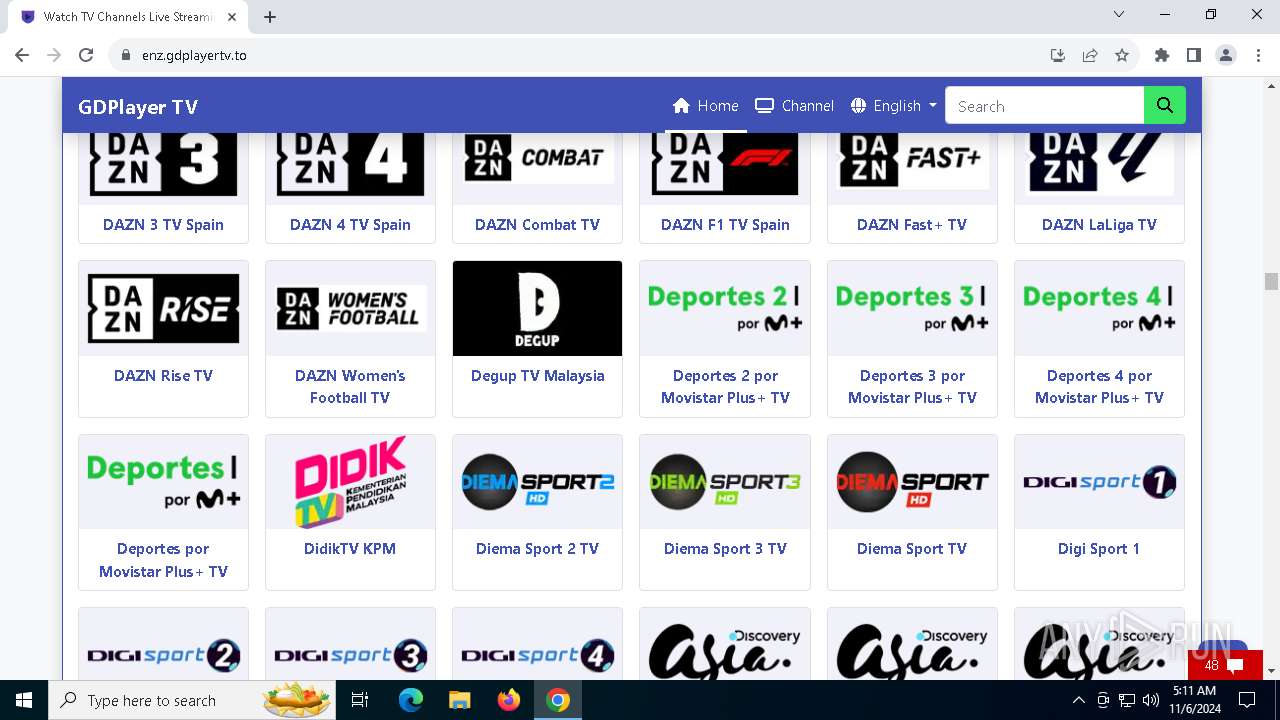Open Deportes 4 por Movistar Plus+ TV link
The width and height of the screenshot is (1280, 720).
click(1099, 387)
